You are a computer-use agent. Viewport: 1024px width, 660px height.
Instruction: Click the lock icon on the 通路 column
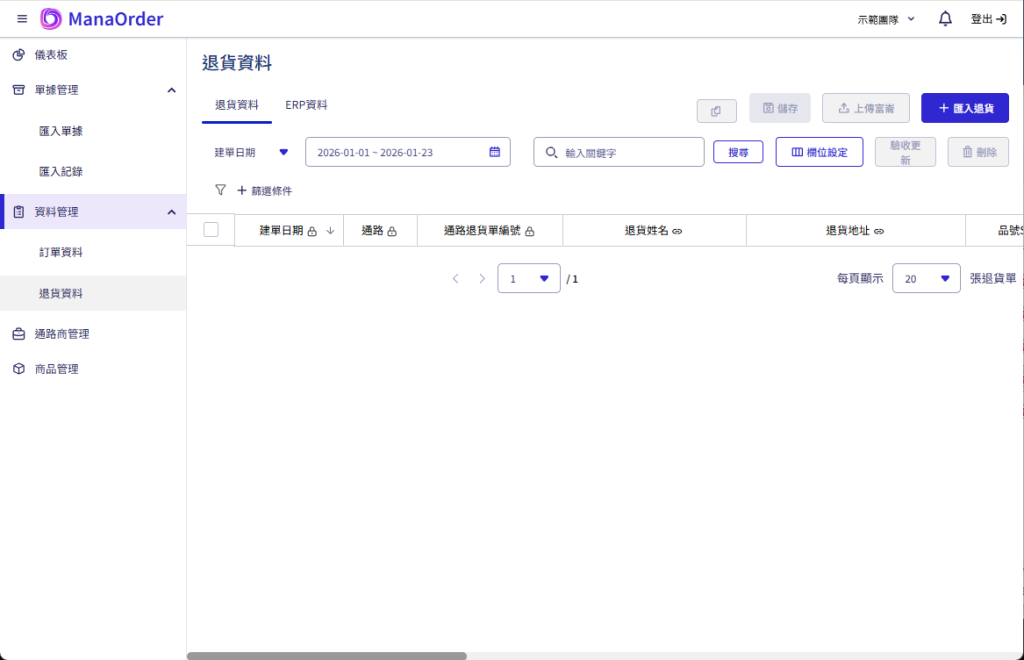point(394,229)
